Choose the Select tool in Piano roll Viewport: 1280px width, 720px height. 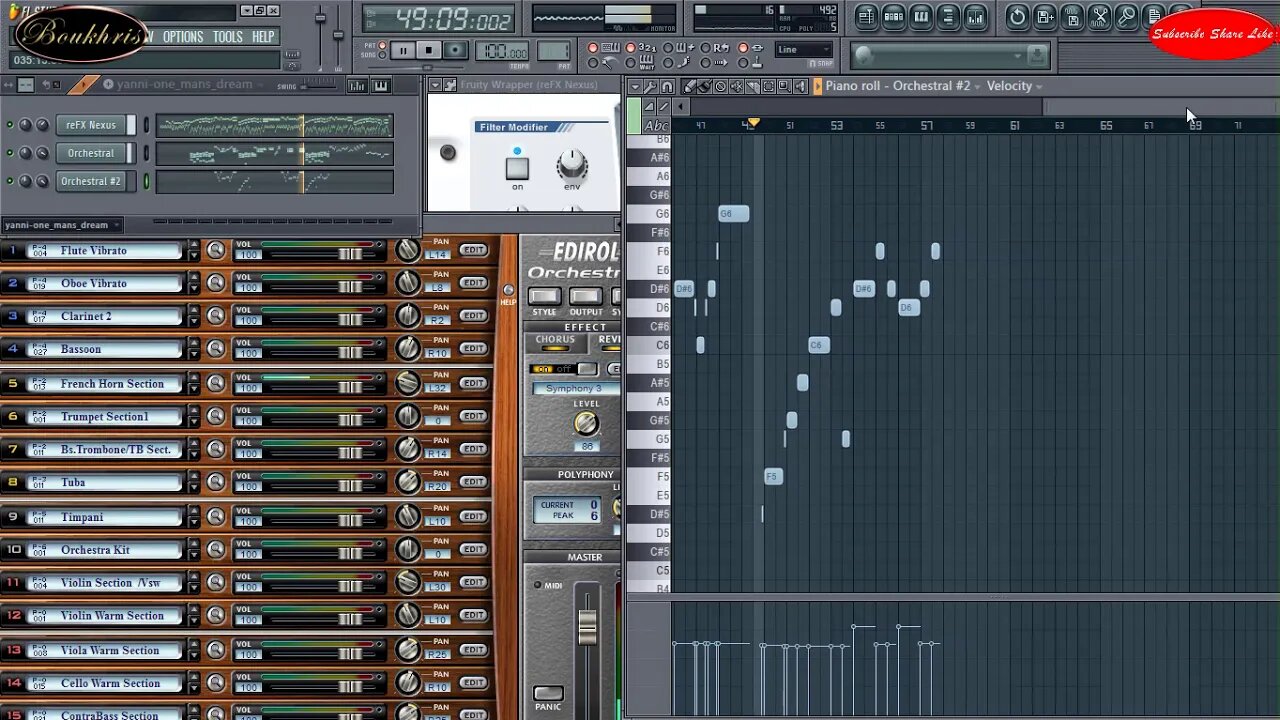[x=768, y=86]
